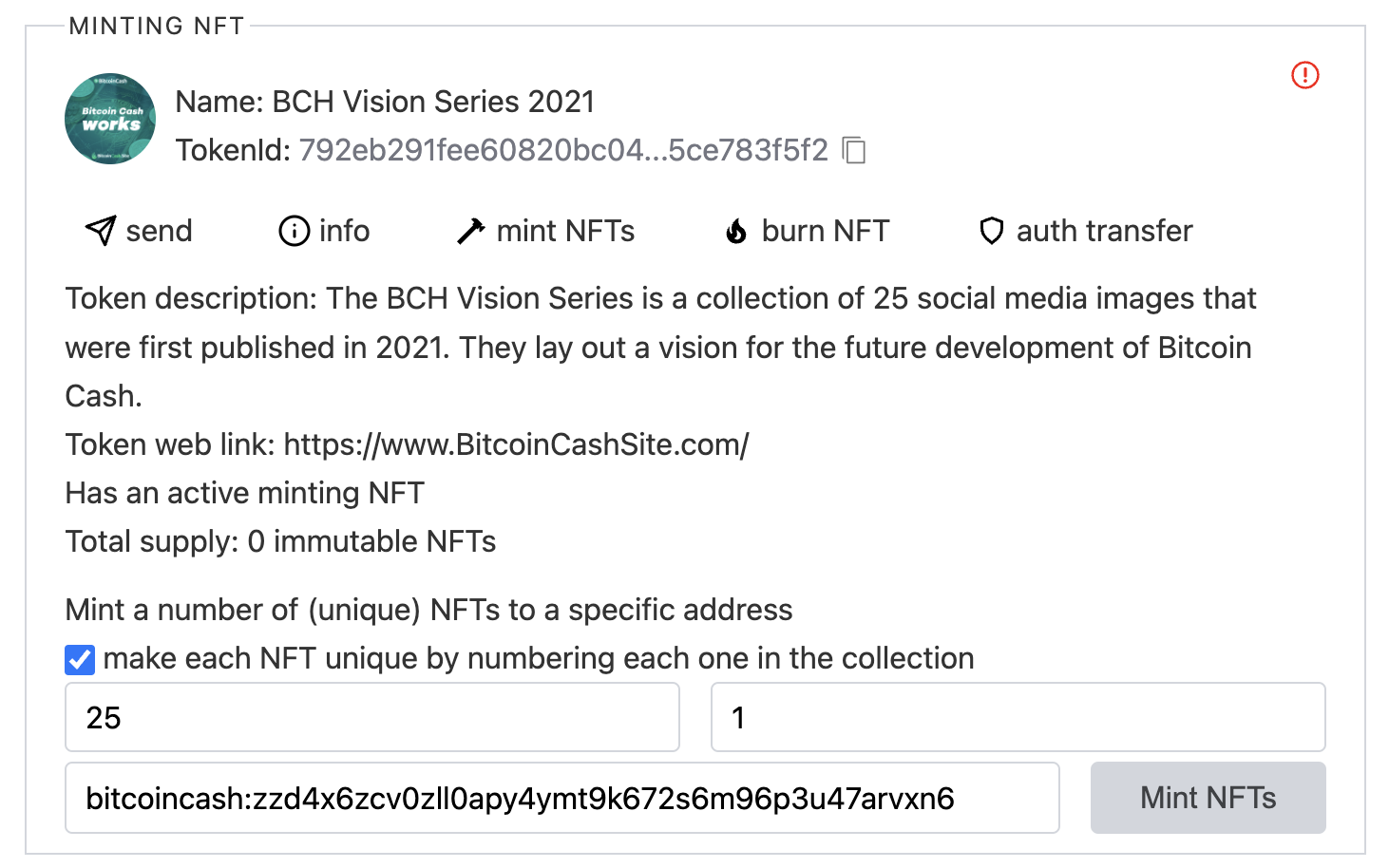Click the hammer minting icon

470,231
